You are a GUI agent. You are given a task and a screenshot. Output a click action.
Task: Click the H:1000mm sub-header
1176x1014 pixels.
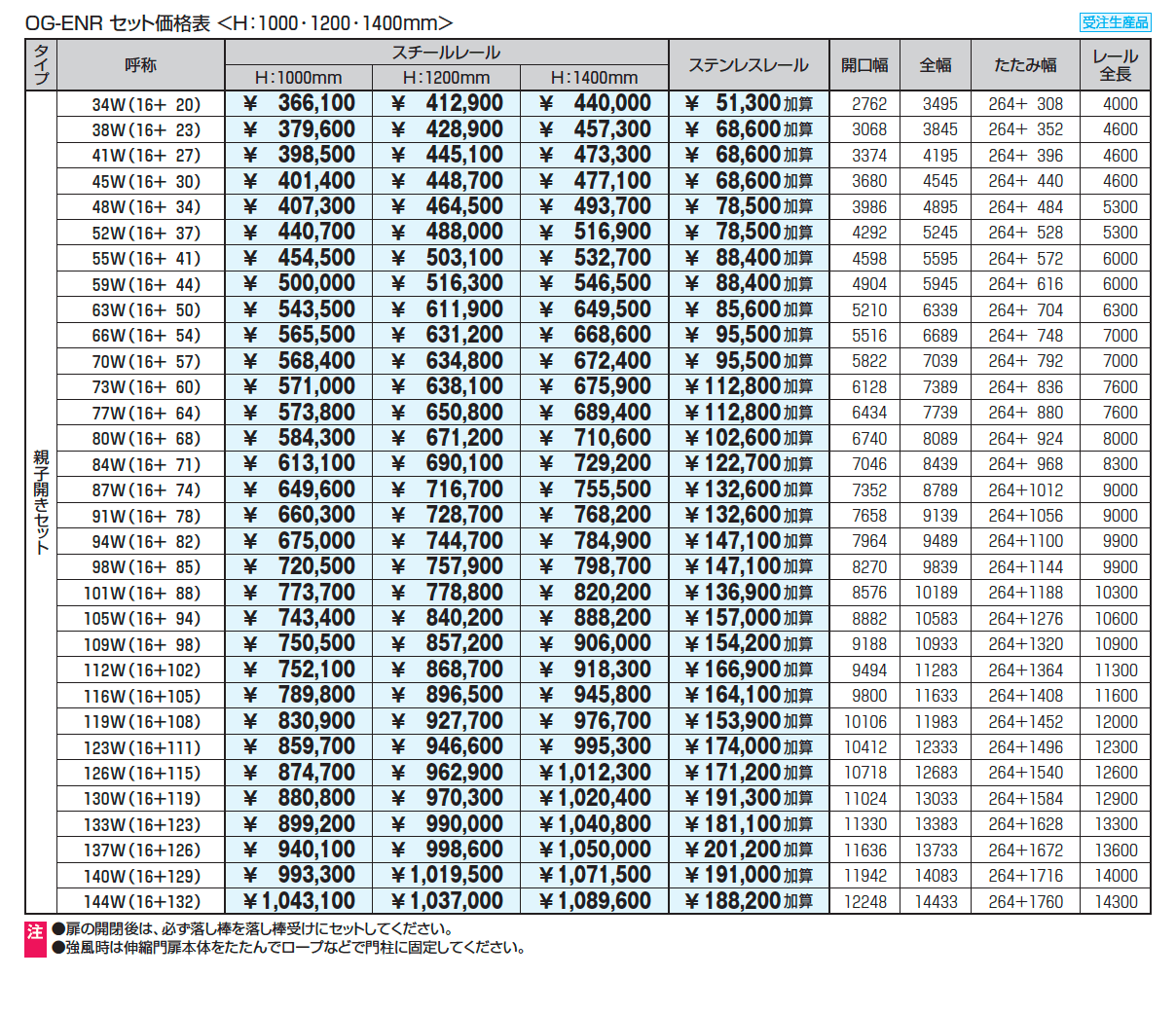[x=298, y=78]
